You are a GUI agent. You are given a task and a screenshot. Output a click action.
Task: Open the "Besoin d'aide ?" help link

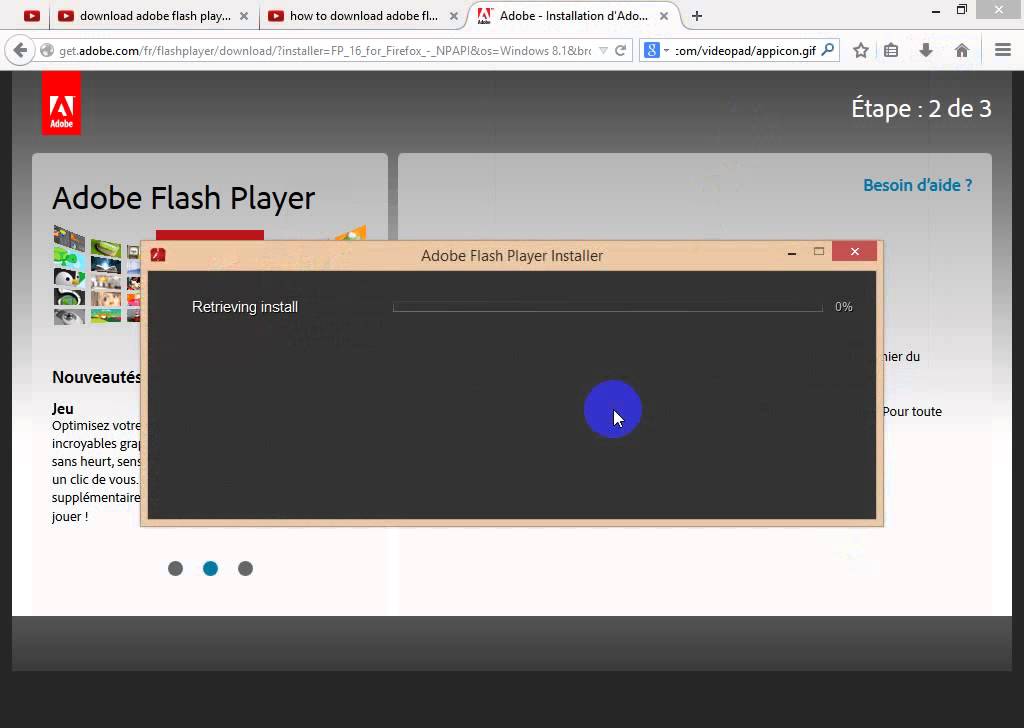pos(918,185)
